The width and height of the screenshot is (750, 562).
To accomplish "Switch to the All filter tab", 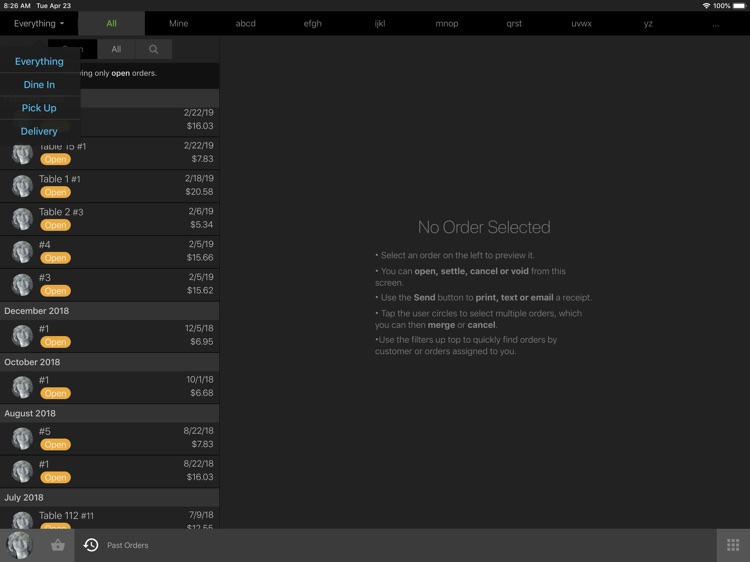I will [x=111, y=23].
